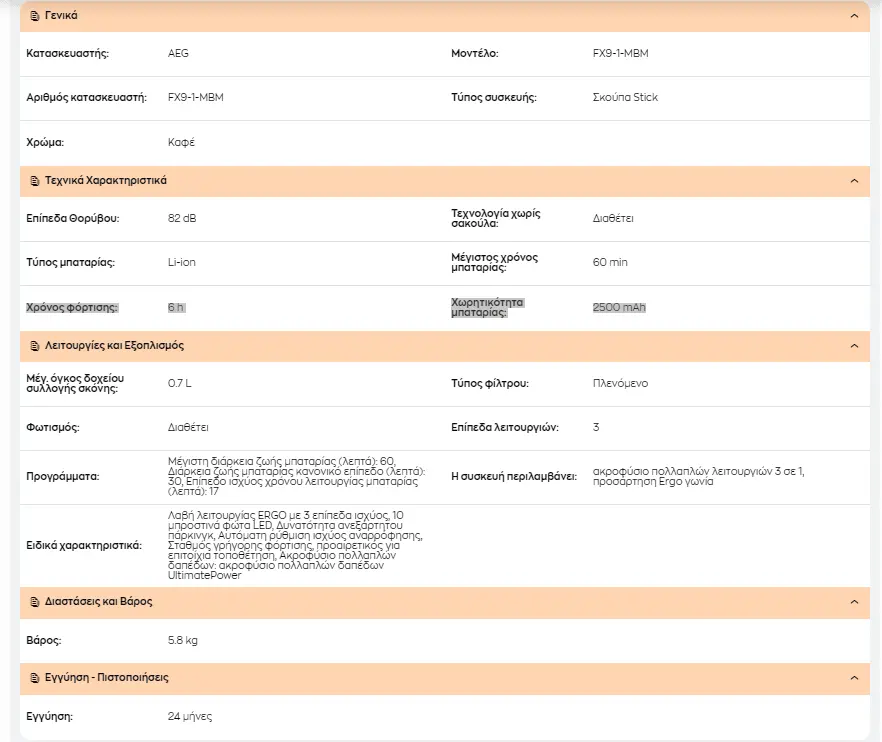Click the icon beside Διαστάσεις και Βάρος
This screenshot has height=742, width=882.
[35, 602]
